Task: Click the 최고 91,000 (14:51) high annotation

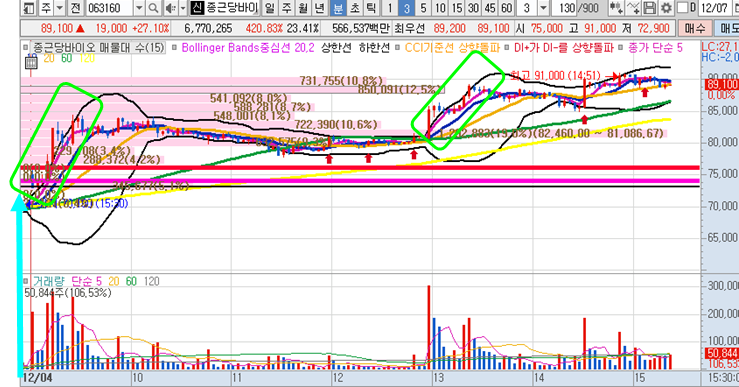Action: [x=555, y=76]
